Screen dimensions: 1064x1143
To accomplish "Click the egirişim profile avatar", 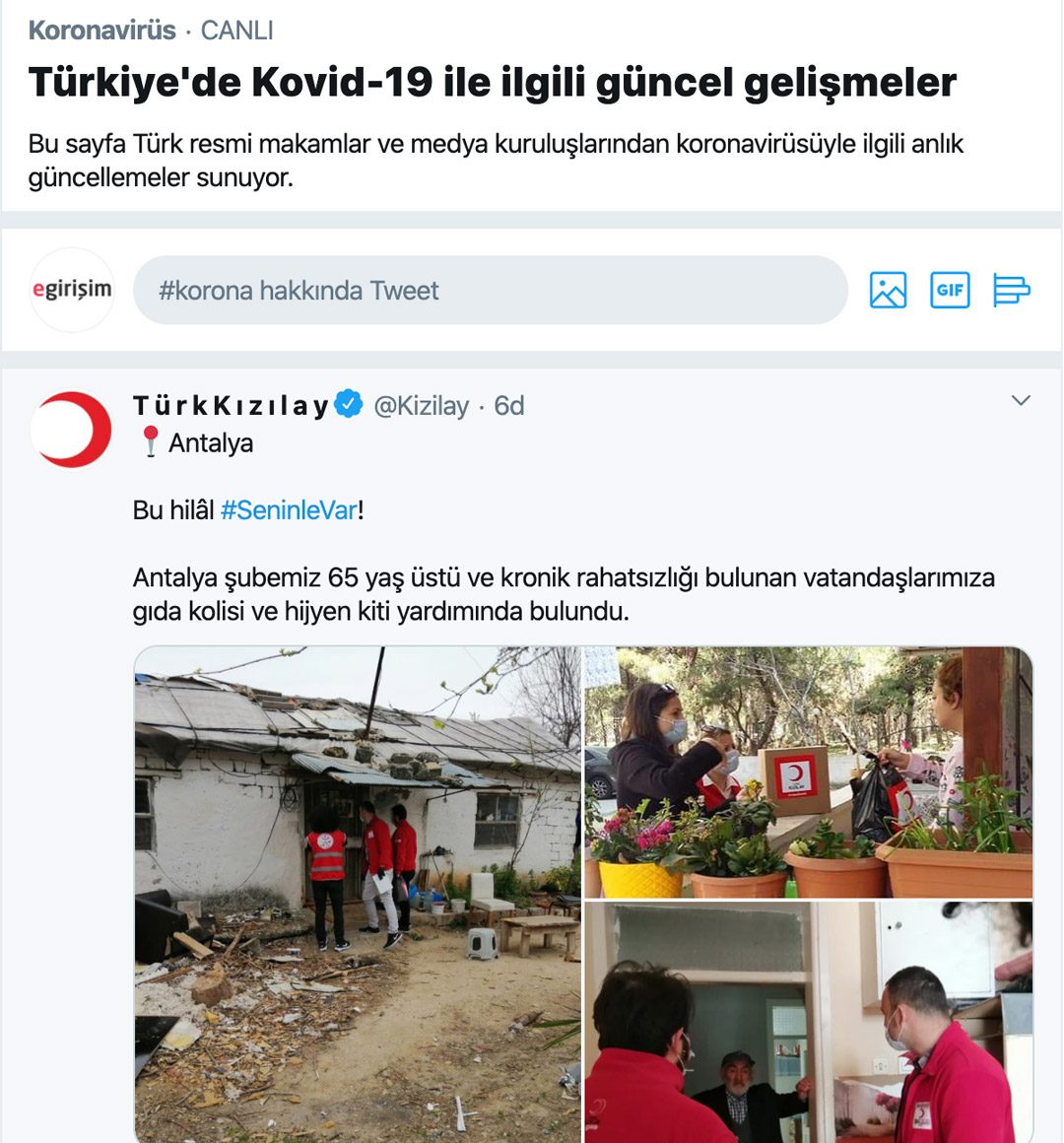I will pos(71,290).
